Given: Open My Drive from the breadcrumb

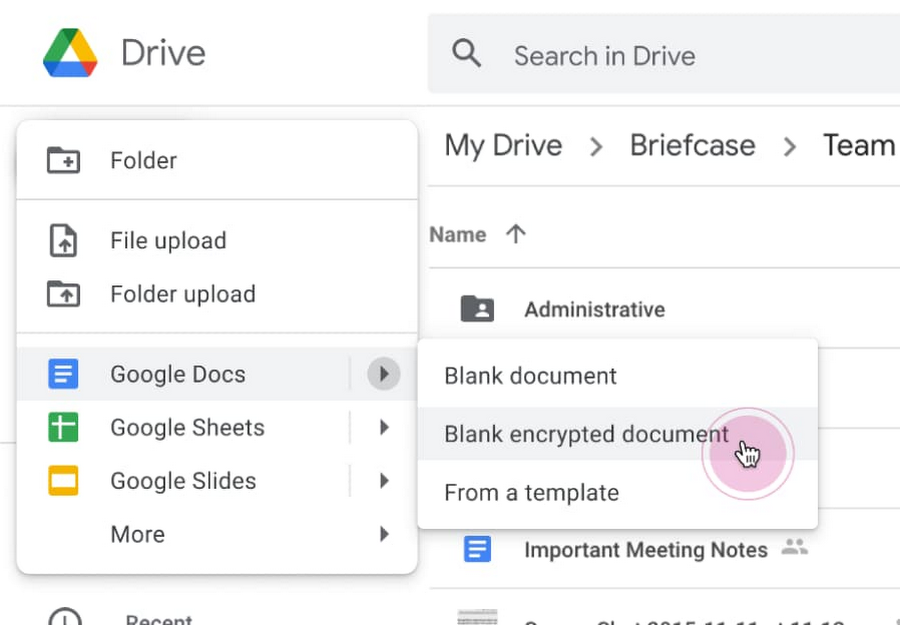Looking at the screenshot, I should (x=503, y=145).
